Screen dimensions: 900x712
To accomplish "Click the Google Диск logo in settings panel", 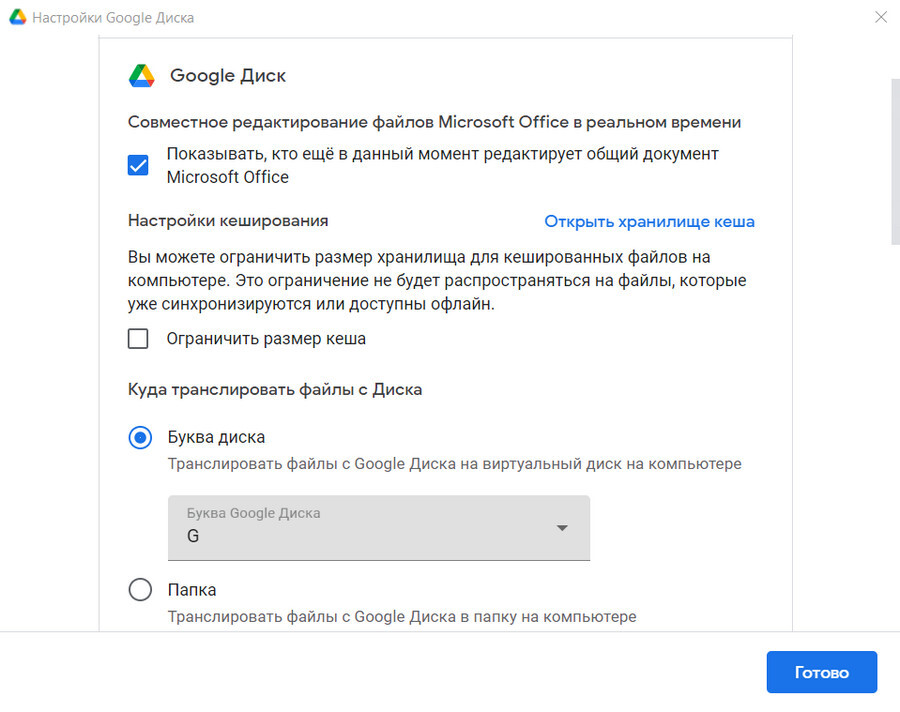I will [141, 75].
